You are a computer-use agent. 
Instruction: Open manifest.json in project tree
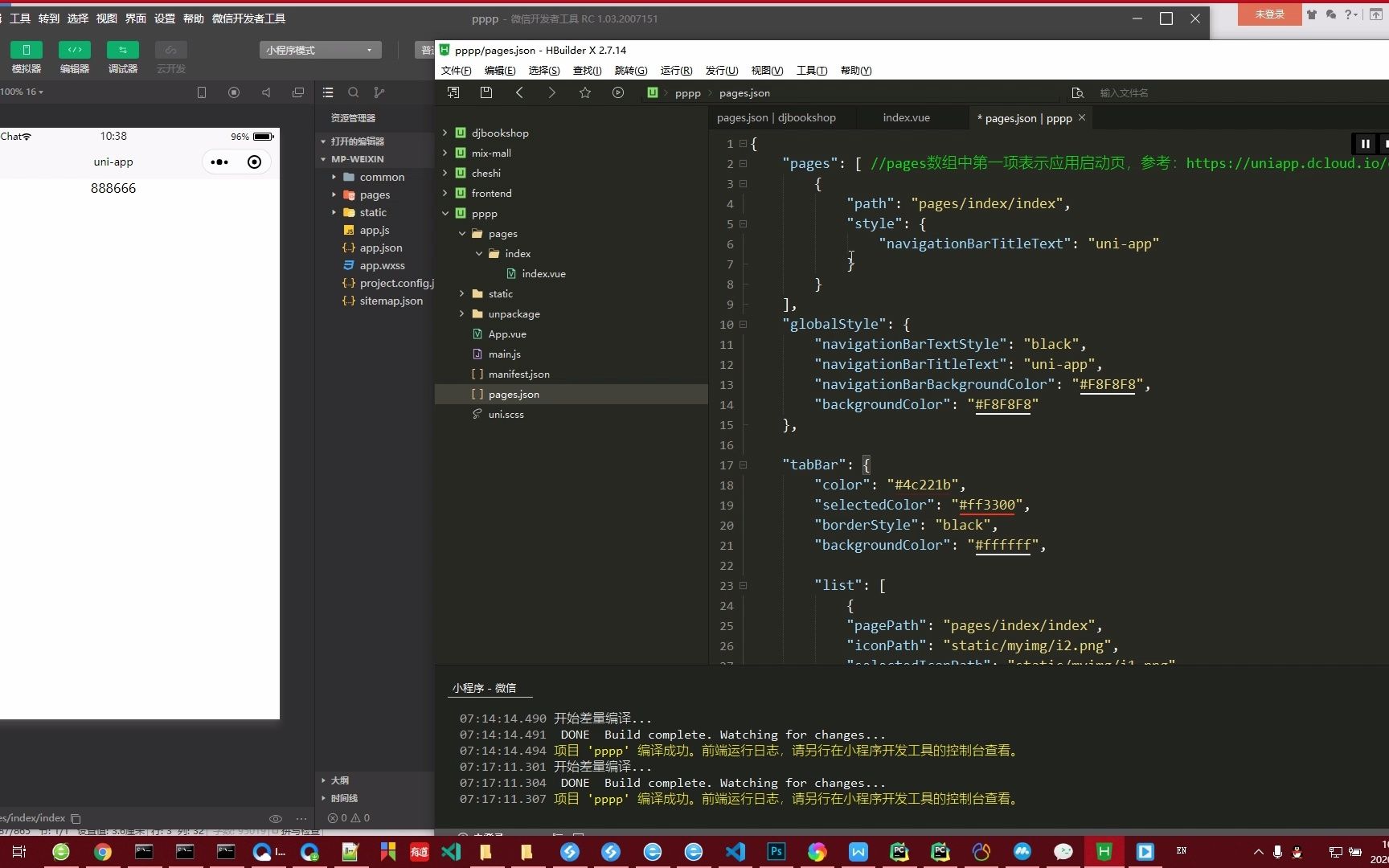point(518,374)
